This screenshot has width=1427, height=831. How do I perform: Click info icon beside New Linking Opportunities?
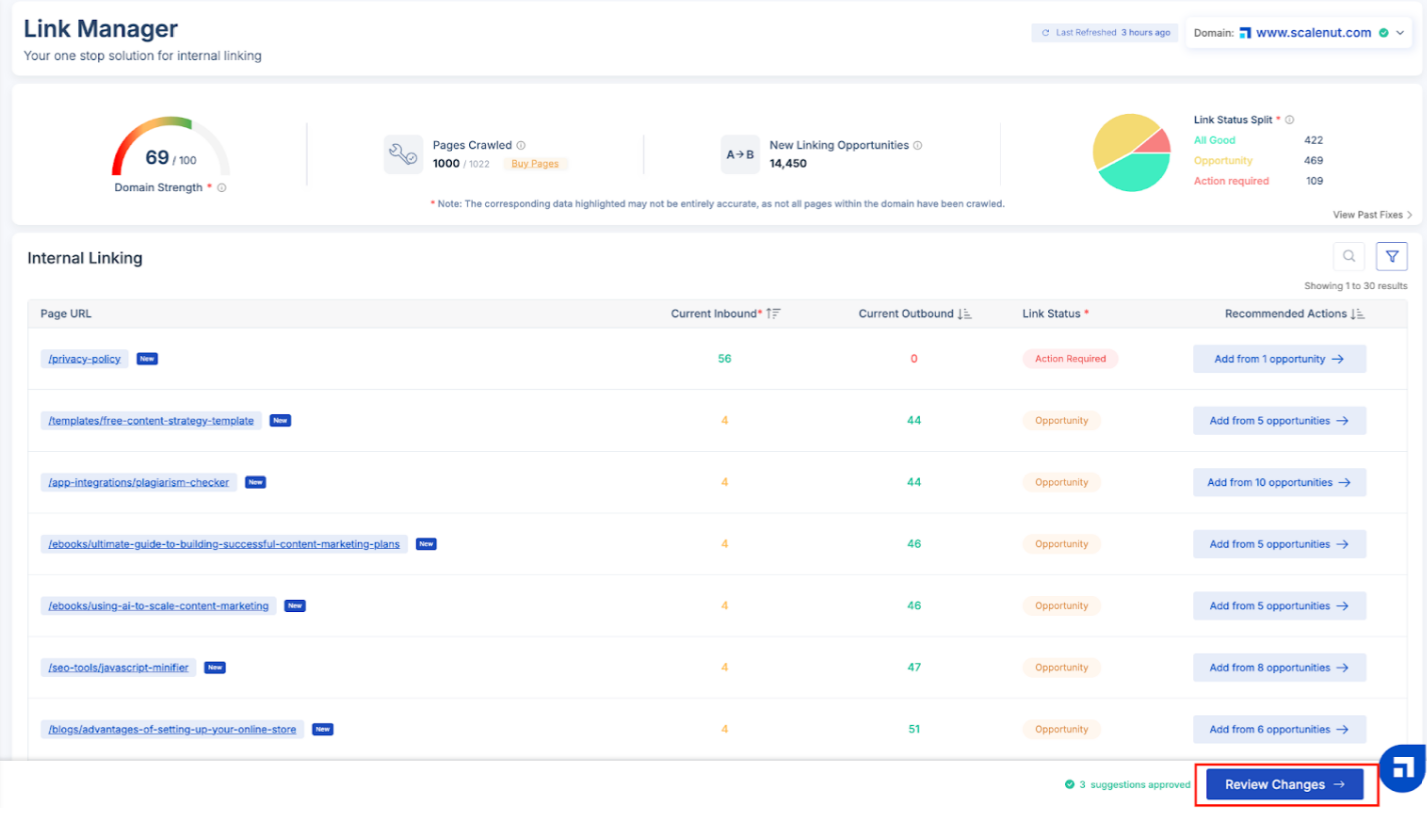[x=917, y=145]
